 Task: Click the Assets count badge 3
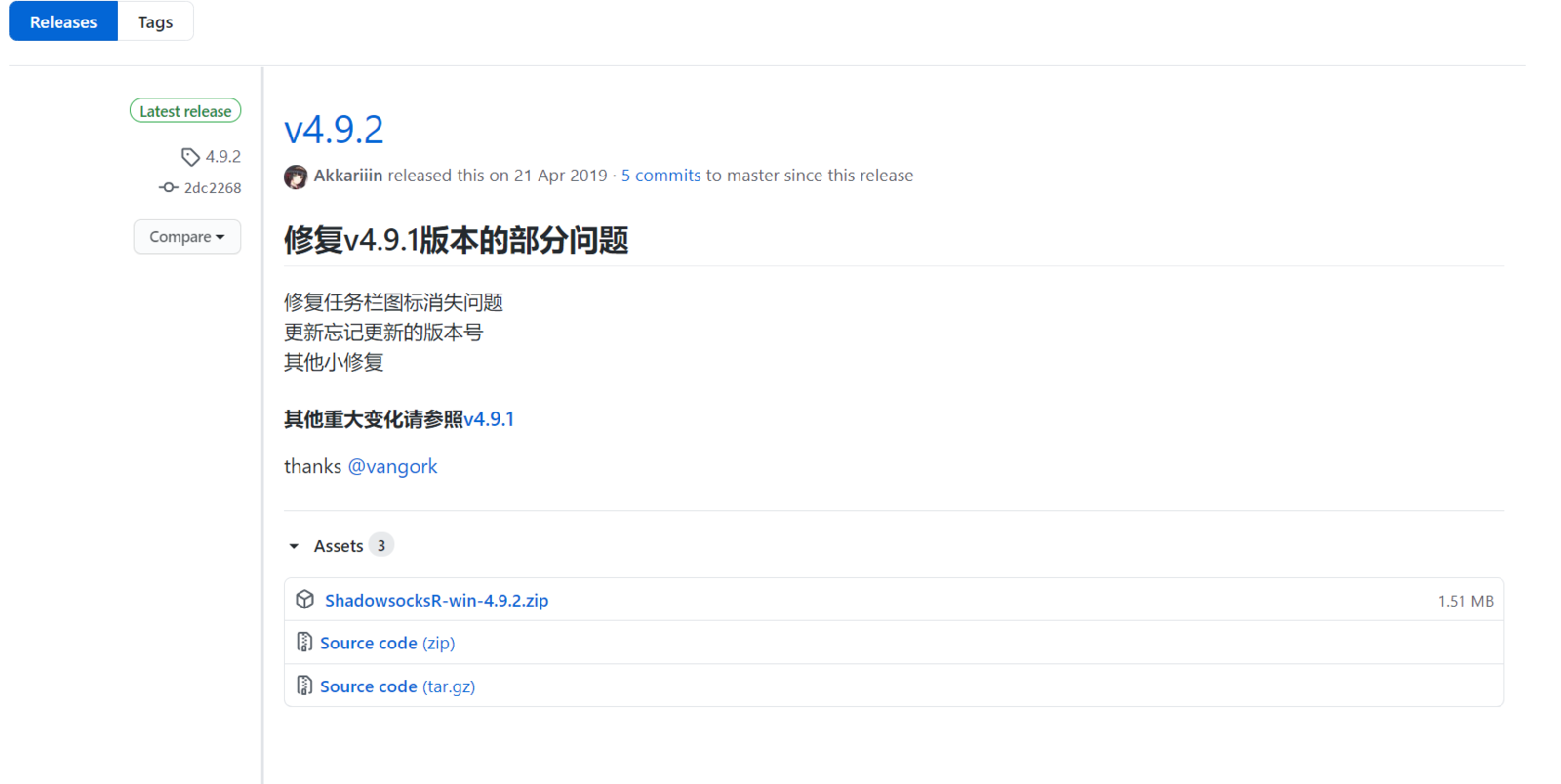coord(381,545)
